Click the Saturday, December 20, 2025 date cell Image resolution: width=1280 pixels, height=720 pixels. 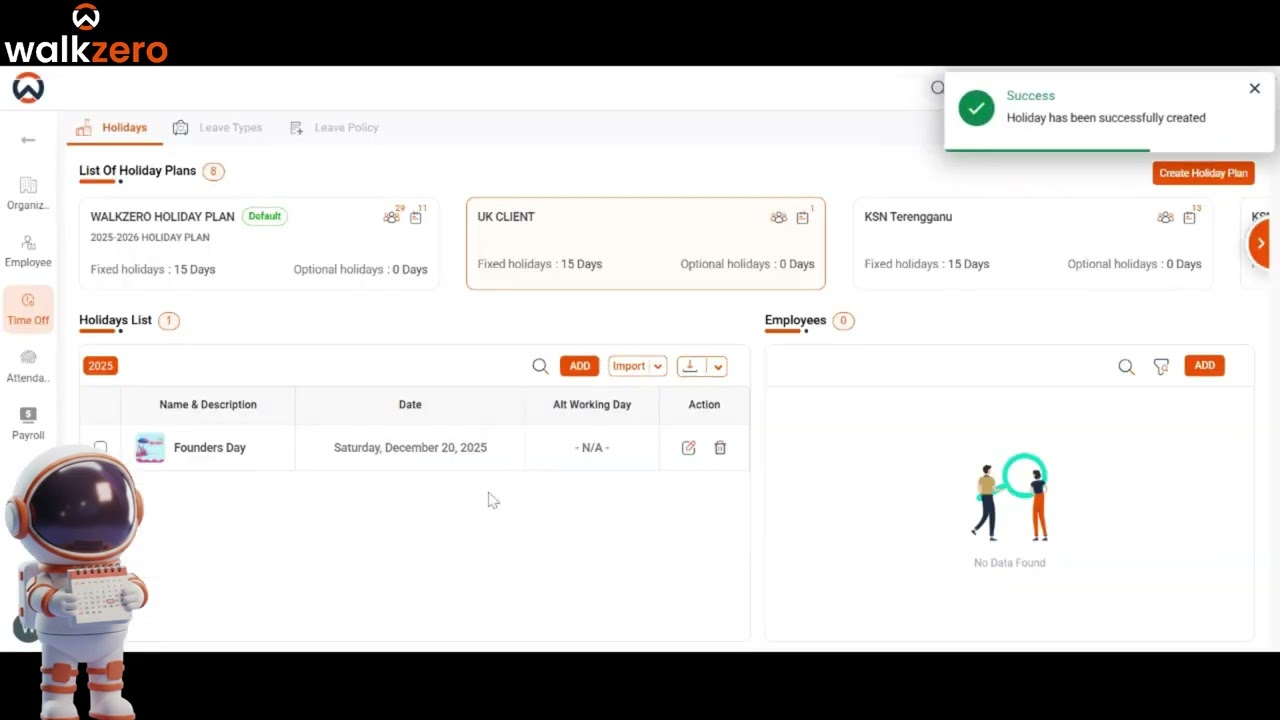pos(410,448)
